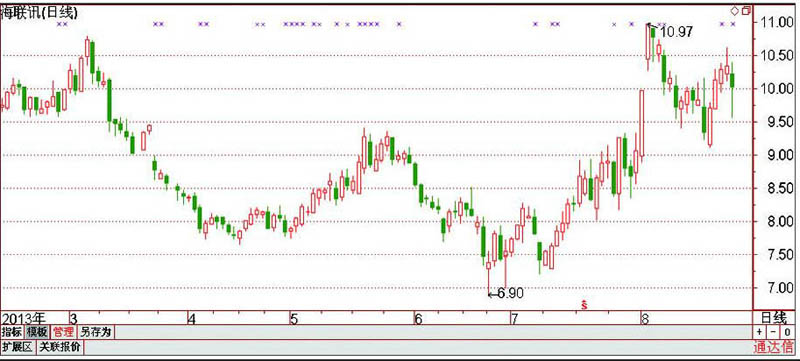Click month 8 on the time axis
800x361 pixels.
[645, 319]
